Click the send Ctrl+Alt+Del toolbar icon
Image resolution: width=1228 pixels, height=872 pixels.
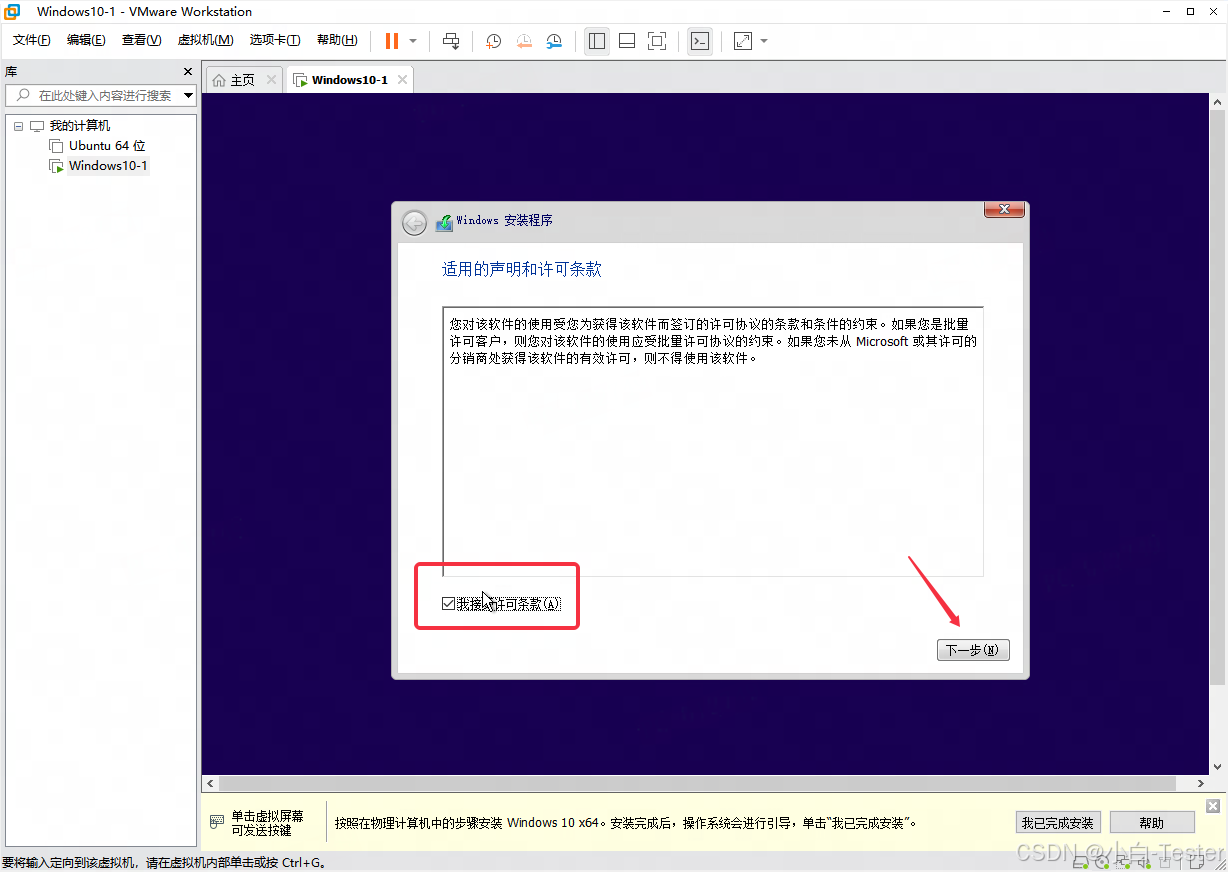[x=451, y=41]
